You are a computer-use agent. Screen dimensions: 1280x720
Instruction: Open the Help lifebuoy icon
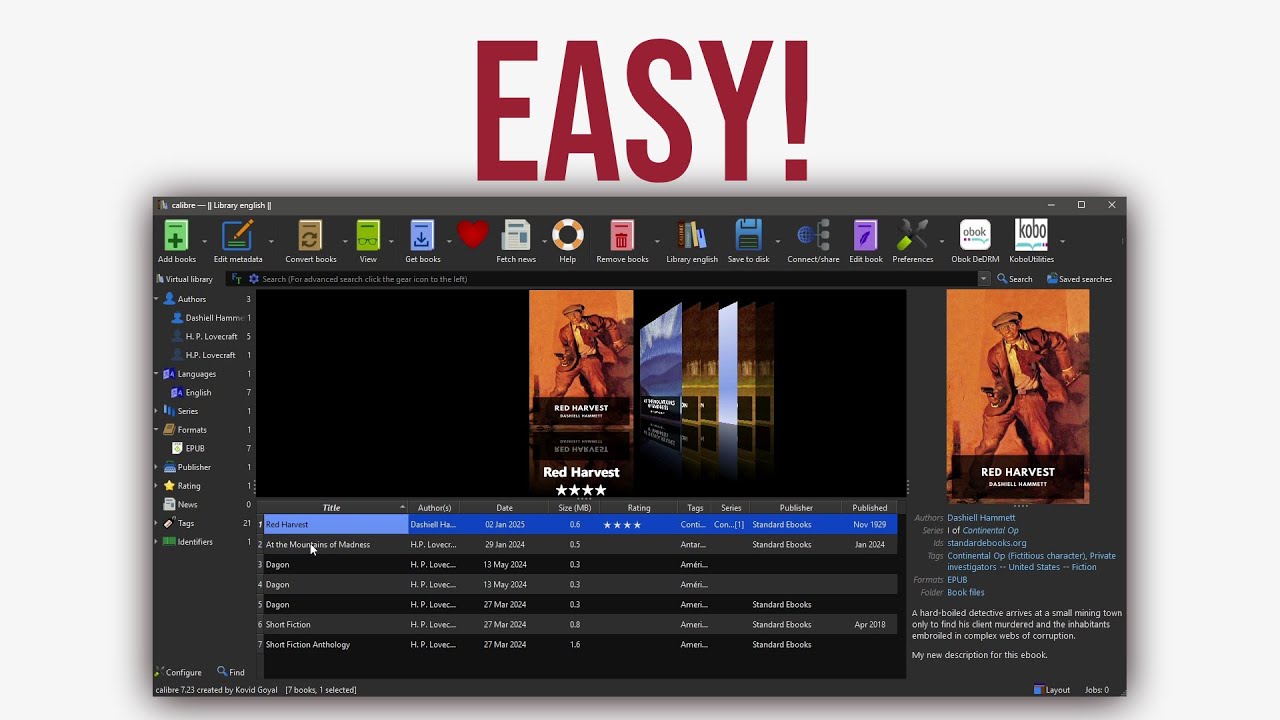567,236
